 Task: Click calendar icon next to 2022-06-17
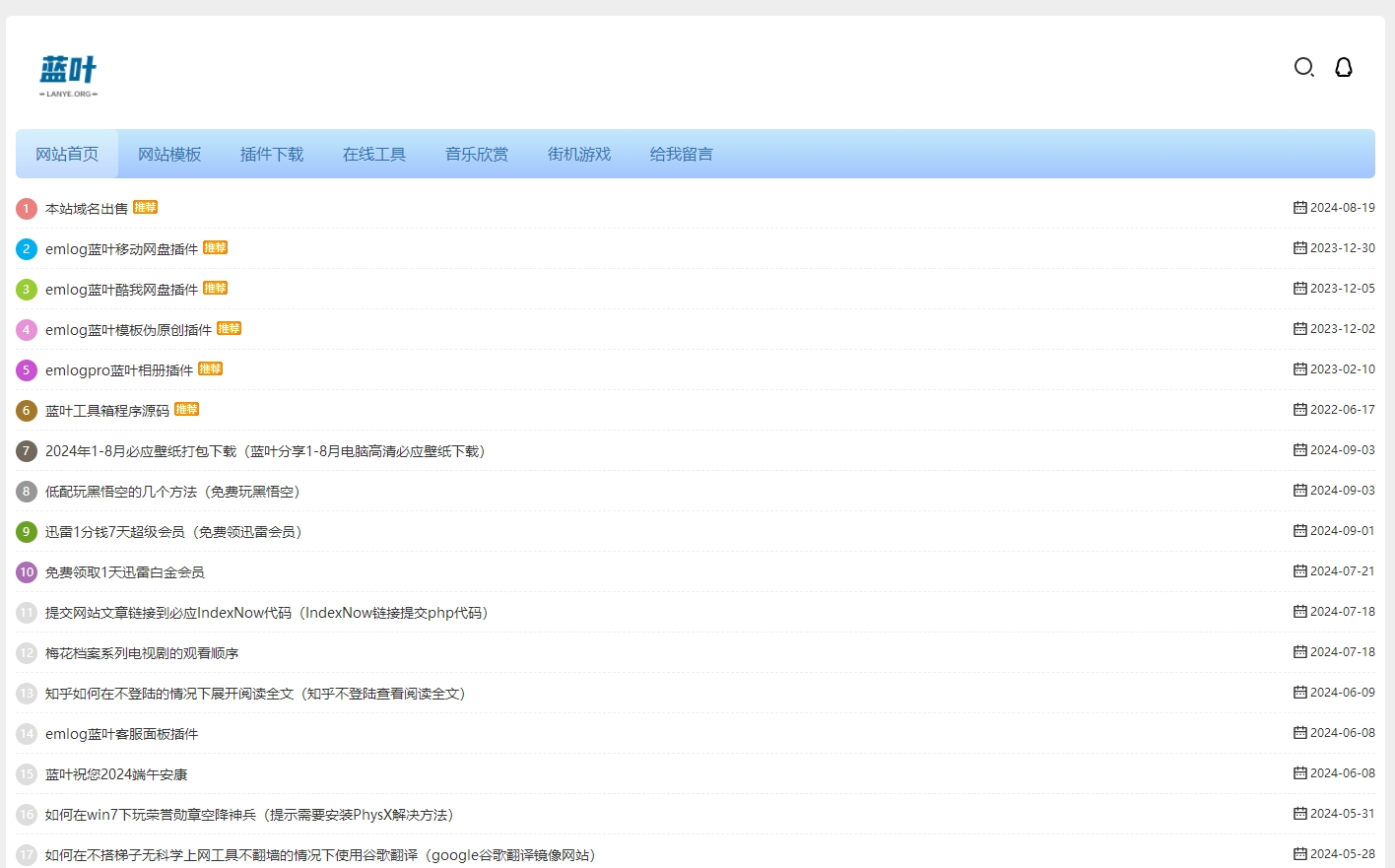click(1300, 410)
